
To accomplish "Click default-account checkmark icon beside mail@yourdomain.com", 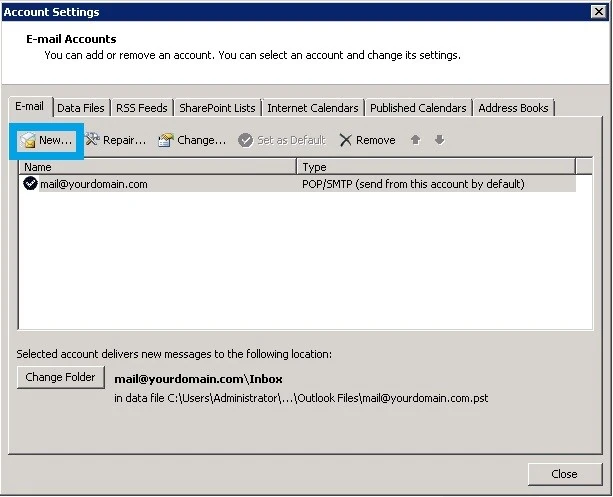I will click(x=30, y=183).
